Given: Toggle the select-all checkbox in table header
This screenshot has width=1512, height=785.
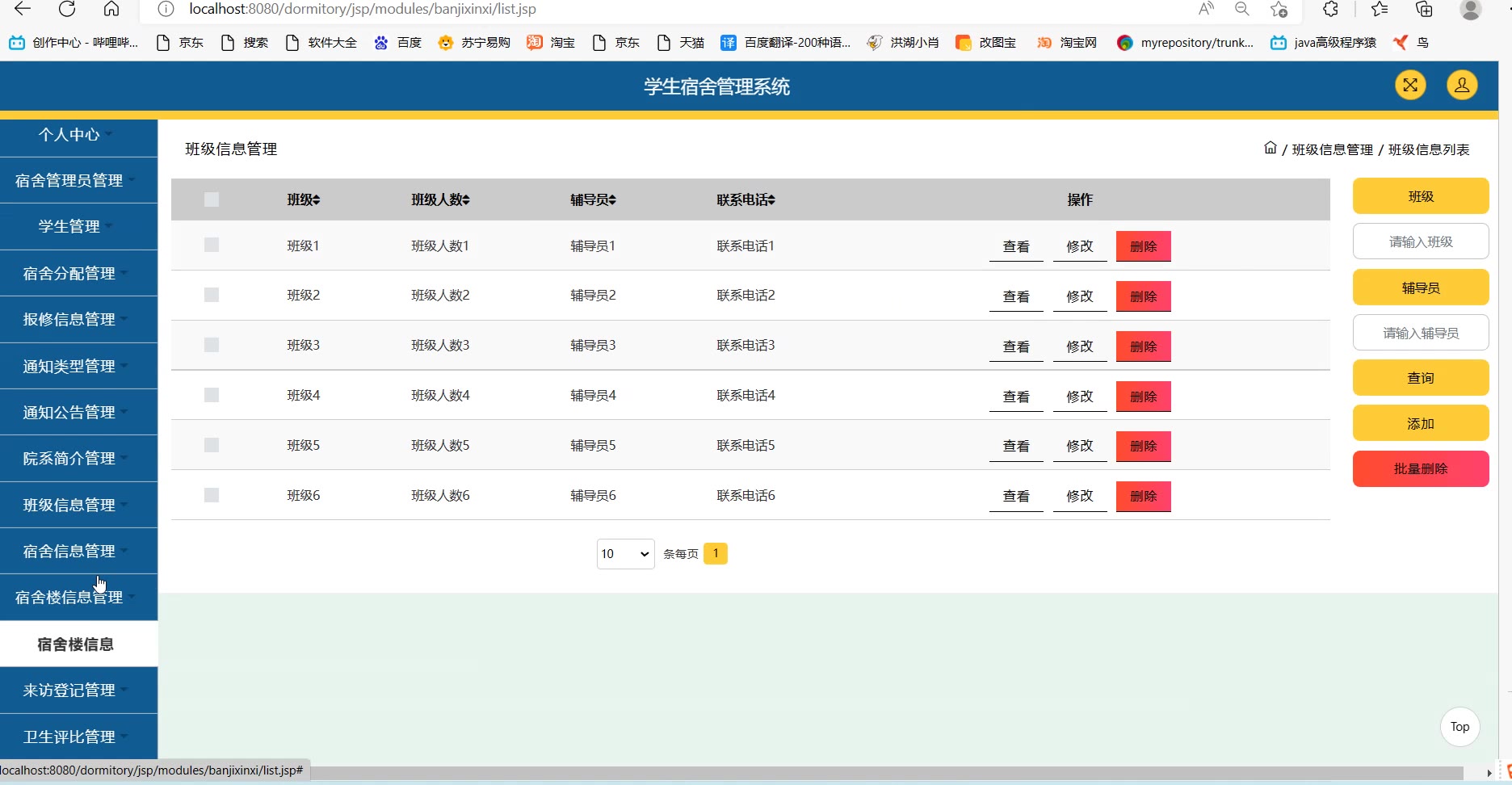Looking at the screenshot, I should coord(212,199).
